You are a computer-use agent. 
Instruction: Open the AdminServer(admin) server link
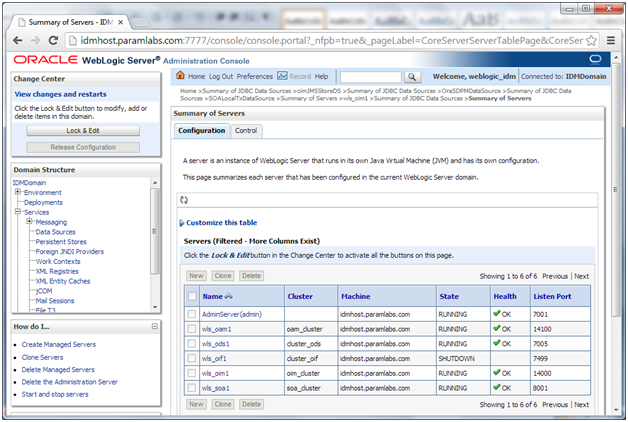(x=232, y=314)
